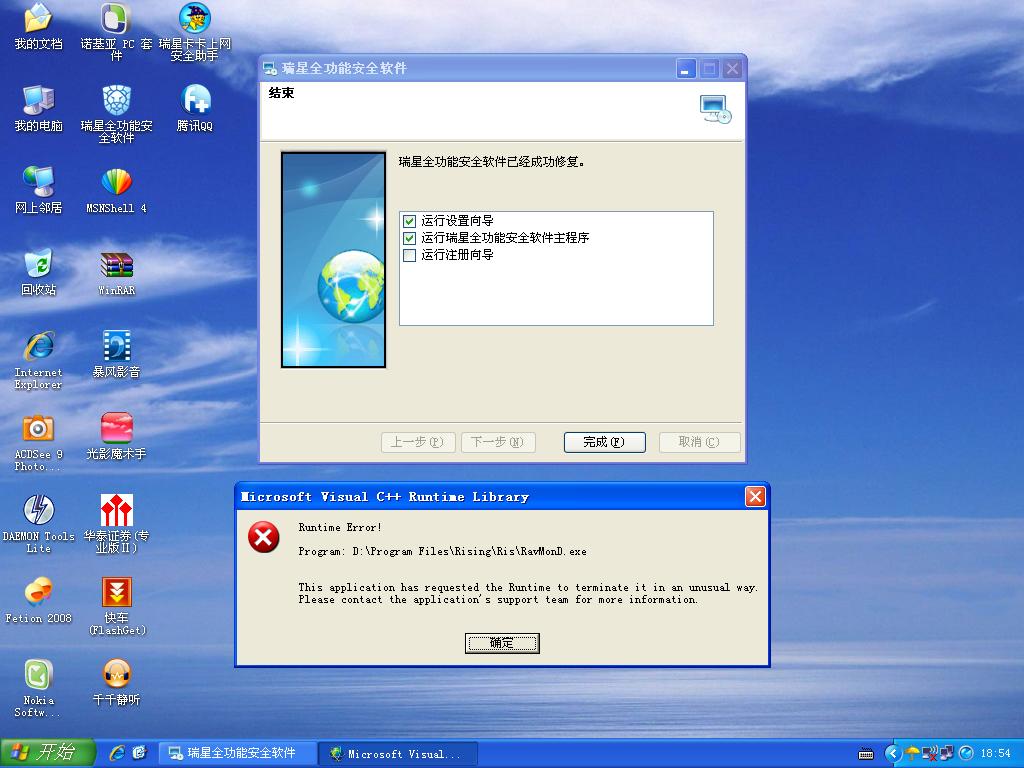Select the 腾讯QQ desktop icon

tap(195, 108)
